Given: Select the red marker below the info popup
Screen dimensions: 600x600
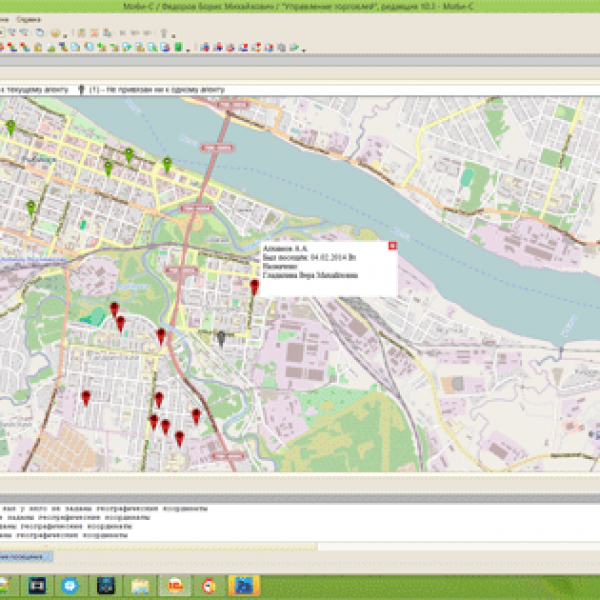Looking at the screenshot, I should [254, 287].
